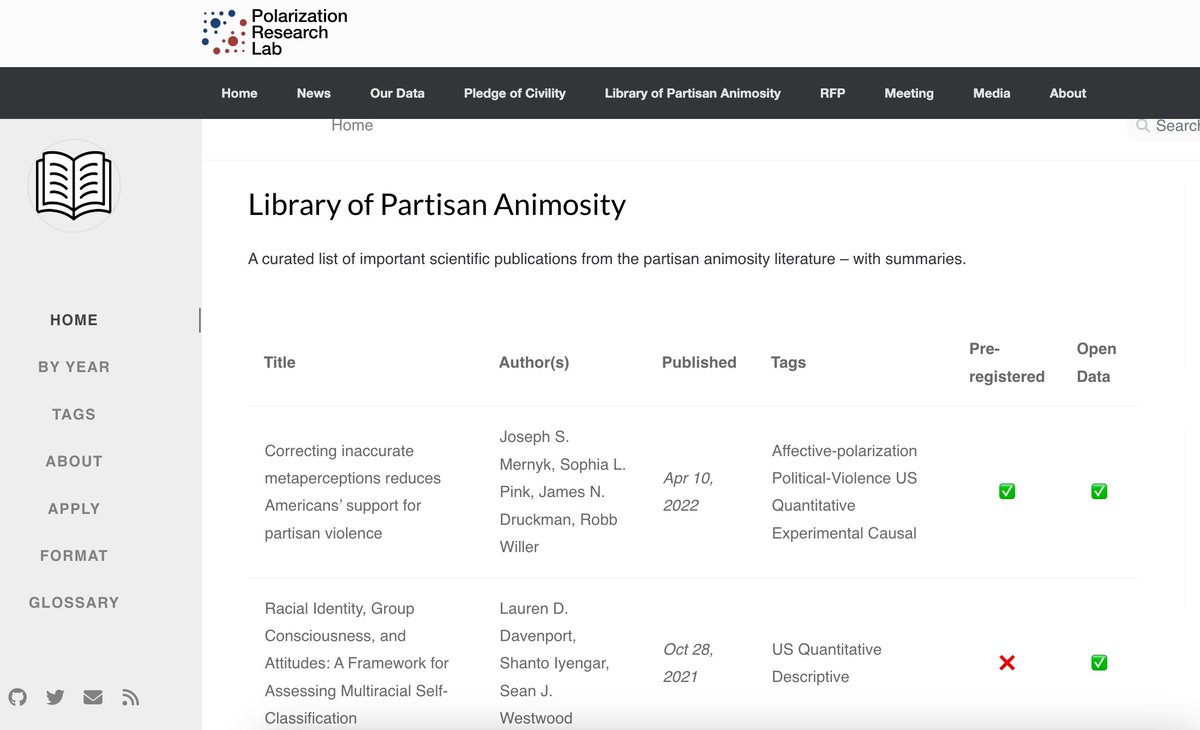This screenshot has width=1200, height=730.
Task: Select ABOUT in the left sidebar
Action: [x=74, y=461]
